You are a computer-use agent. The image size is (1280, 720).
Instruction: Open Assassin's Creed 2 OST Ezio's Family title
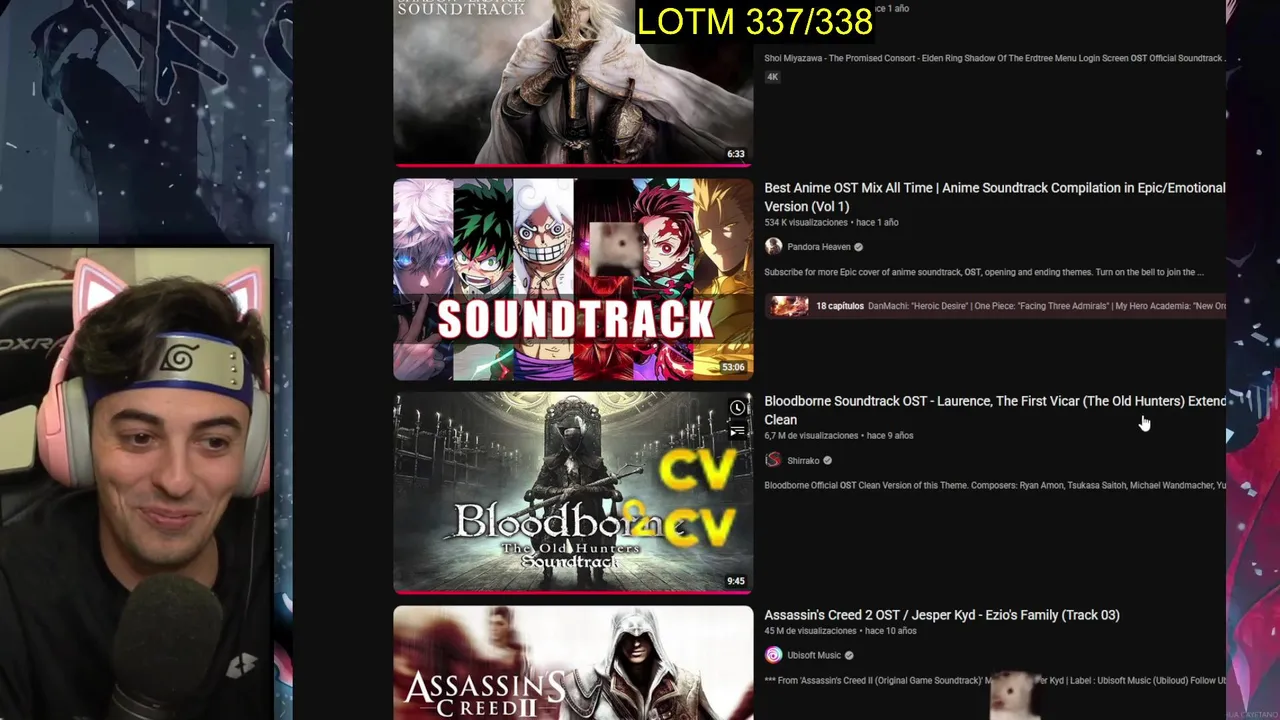point(942,615)
